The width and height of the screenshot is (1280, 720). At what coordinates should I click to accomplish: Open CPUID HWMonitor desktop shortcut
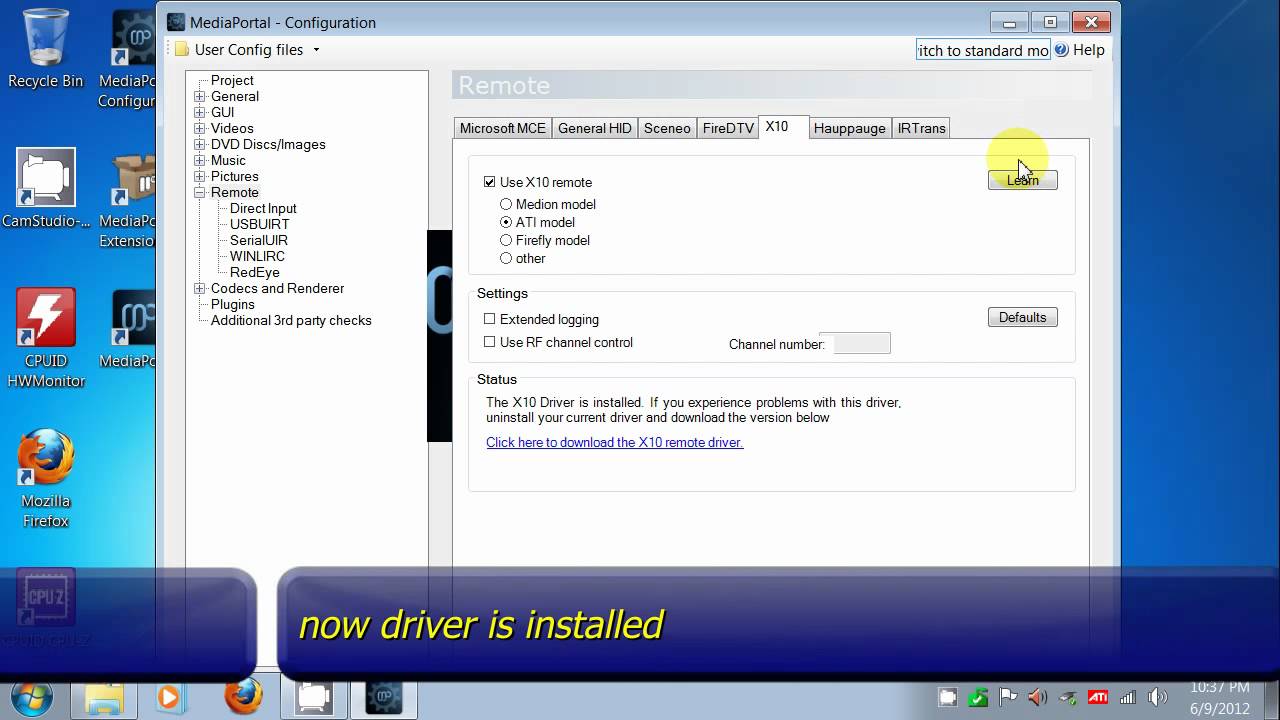tap(45, 338)
